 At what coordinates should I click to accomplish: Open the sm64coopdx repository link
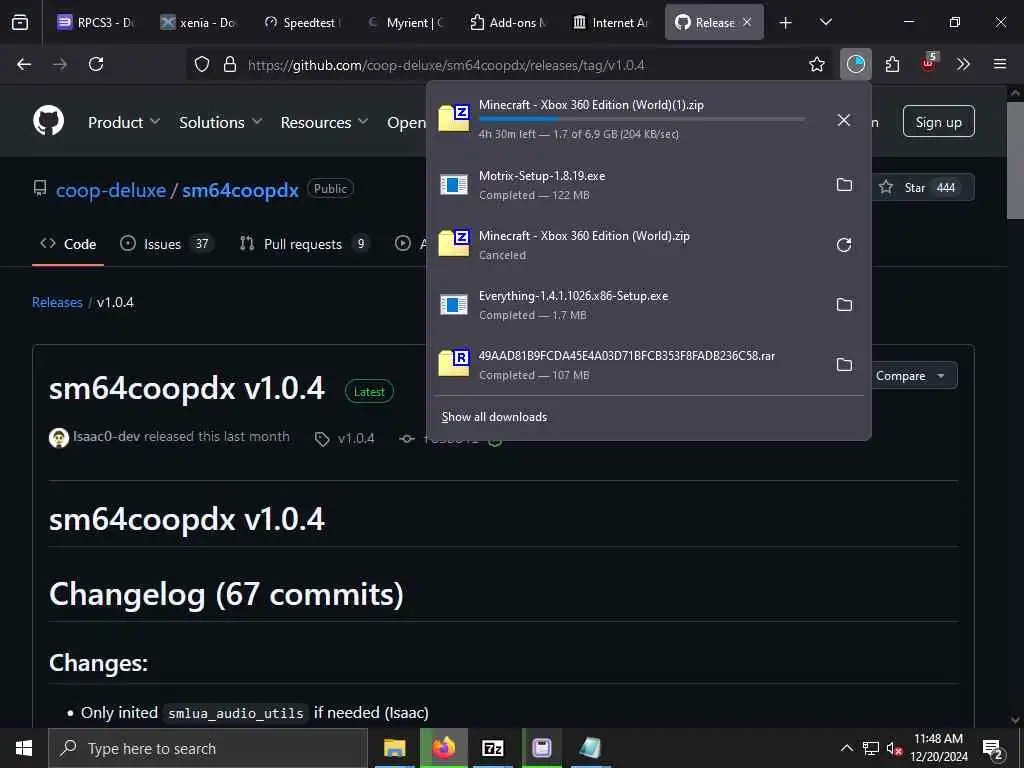[x=240, y=190]
